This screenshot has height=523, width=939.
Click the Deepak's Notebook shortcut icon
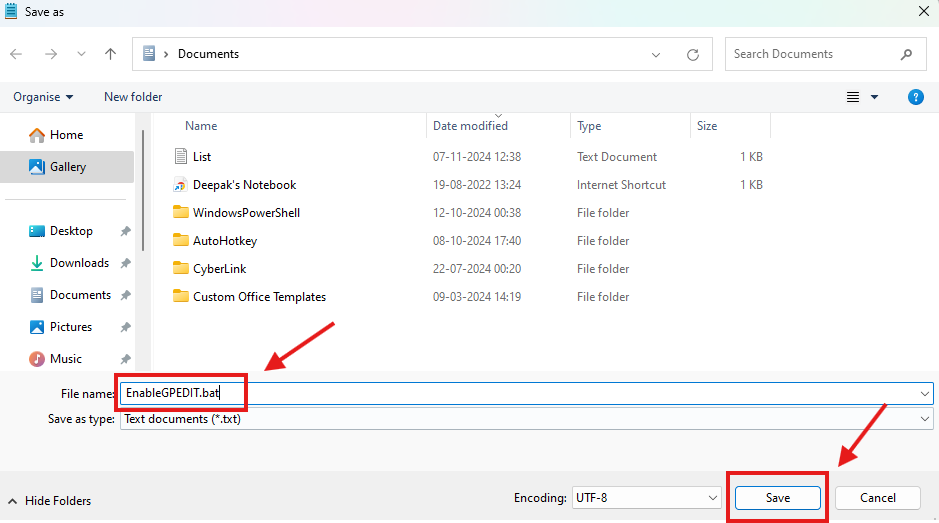click(180, 185)
